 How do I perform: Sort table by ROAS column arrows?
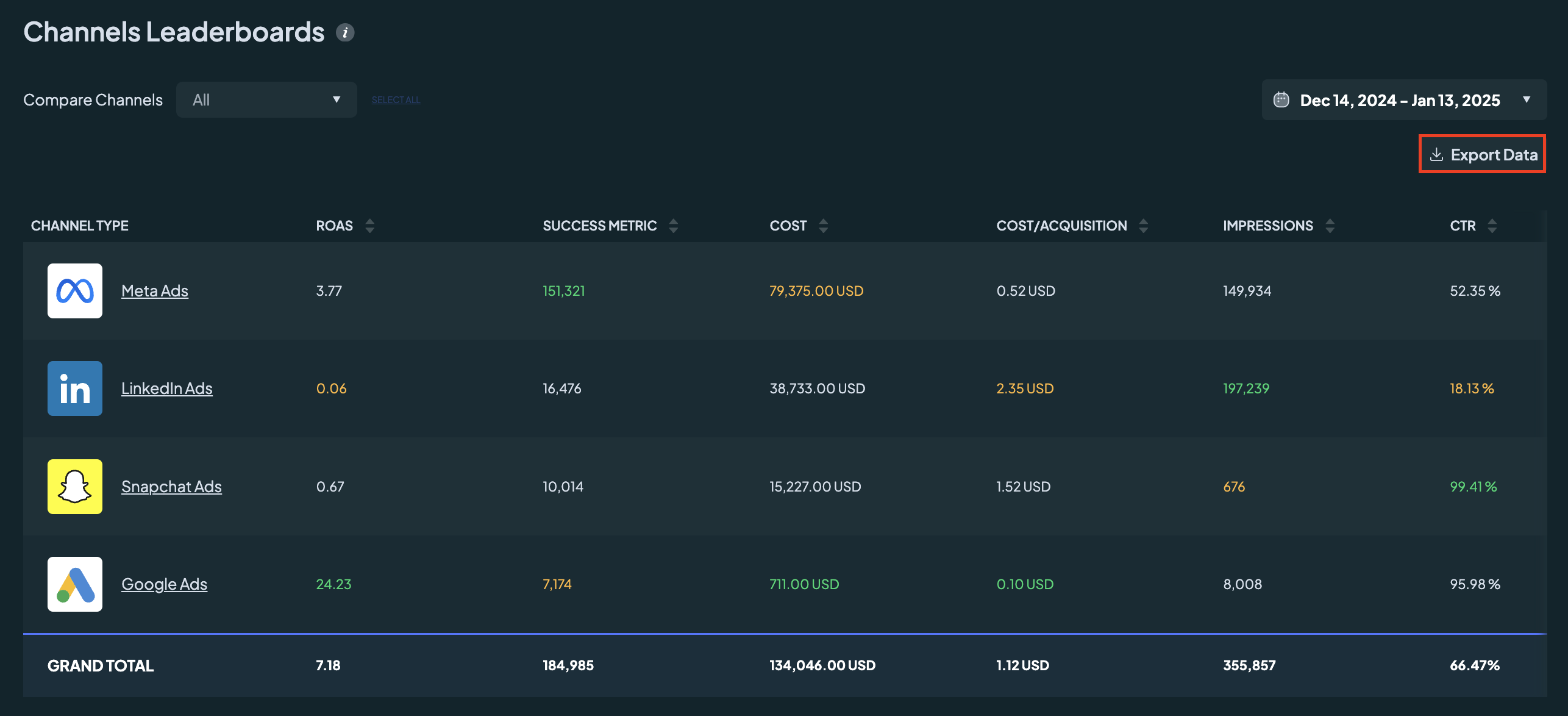[369, 226]
